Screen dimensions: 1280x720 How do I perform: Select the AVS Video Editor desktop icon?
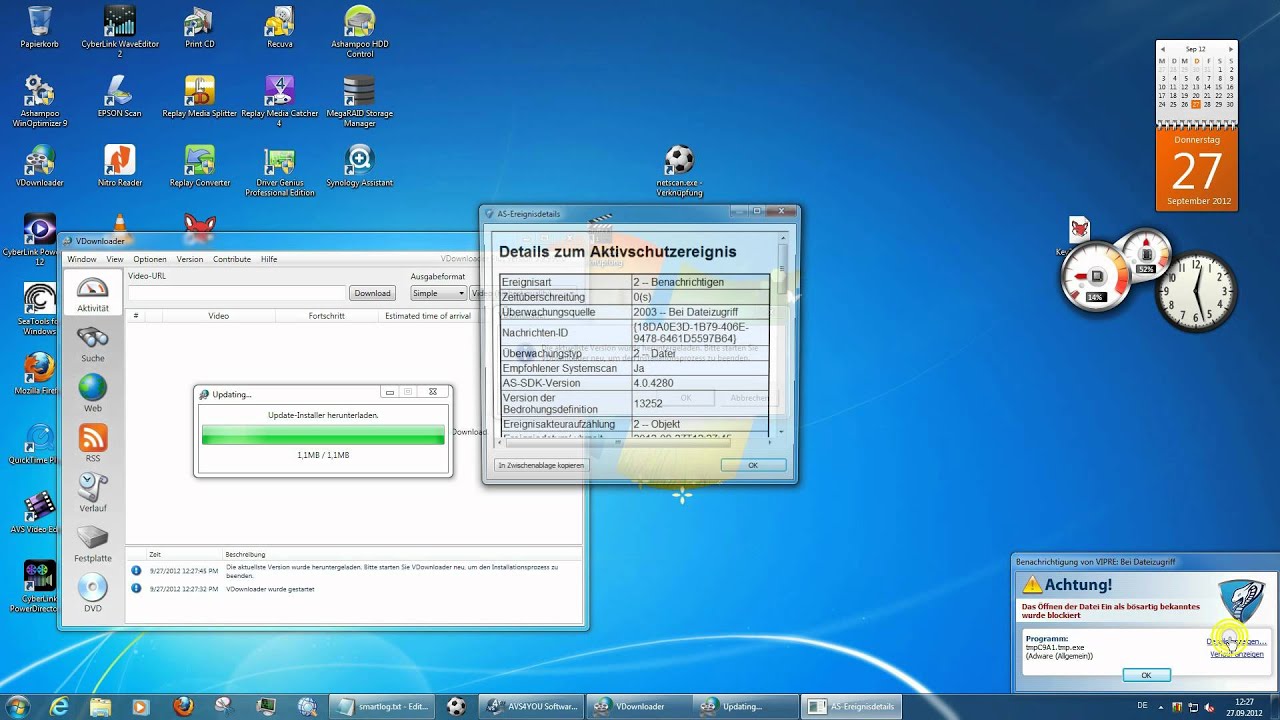pos(38,512)
